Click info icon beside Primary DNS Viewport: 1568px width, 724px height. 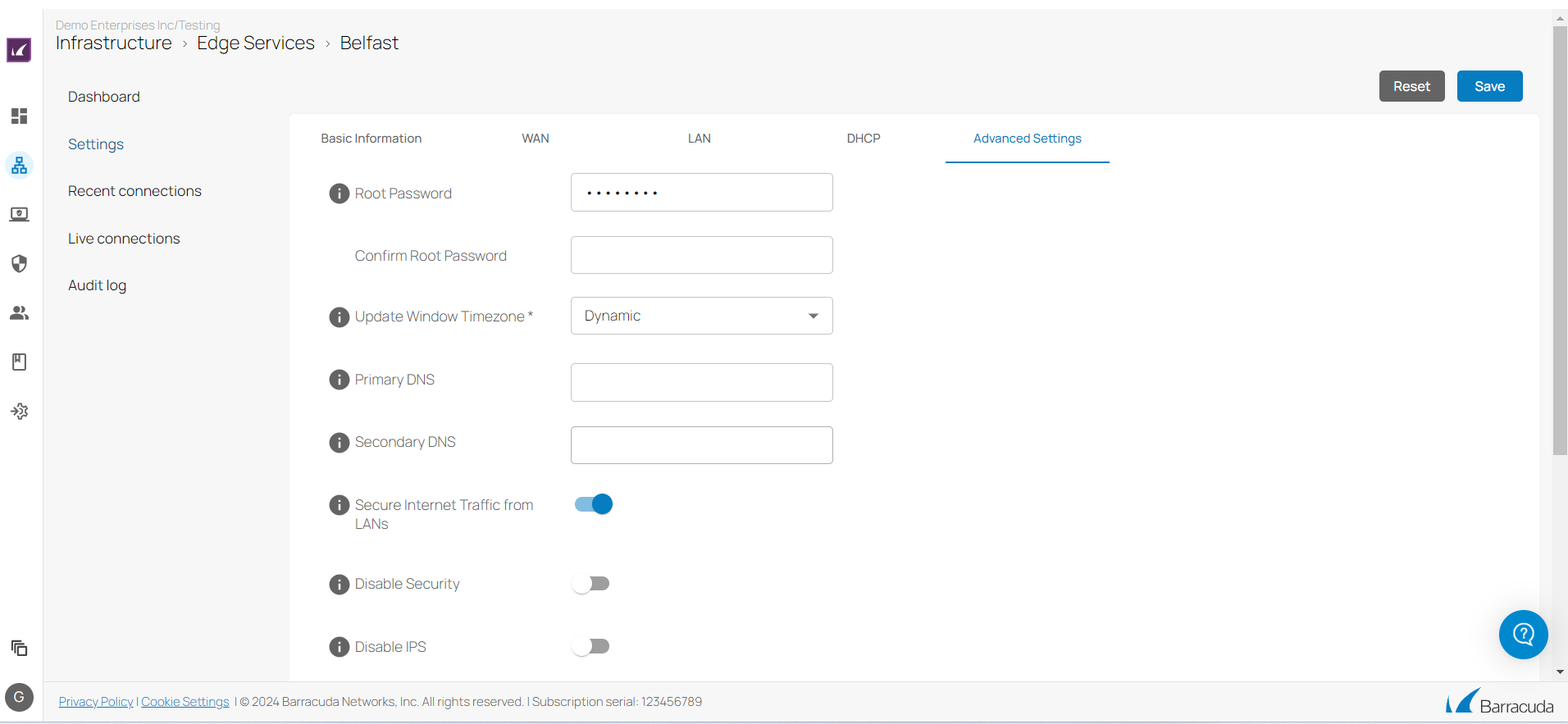[x=339, y=380]
